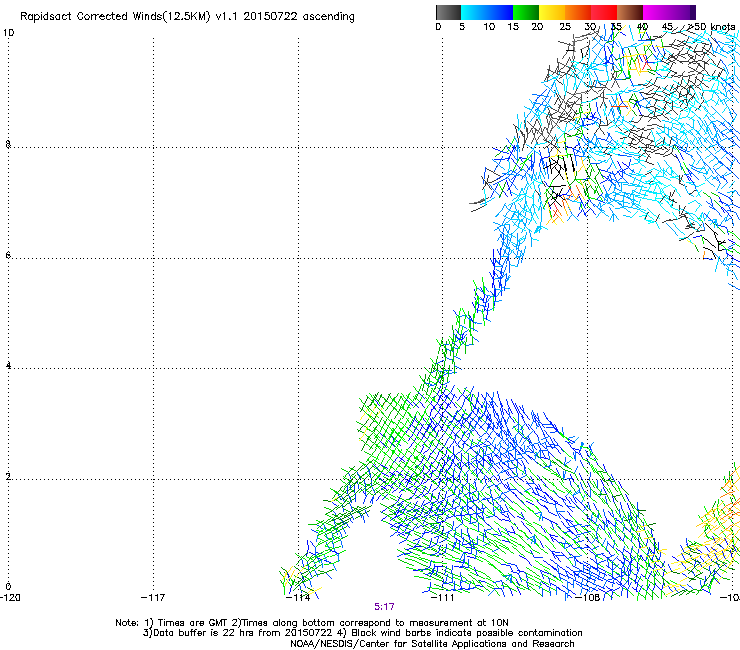
Task: Click the latitude label '8' on the axis
Action: [8, 144]
